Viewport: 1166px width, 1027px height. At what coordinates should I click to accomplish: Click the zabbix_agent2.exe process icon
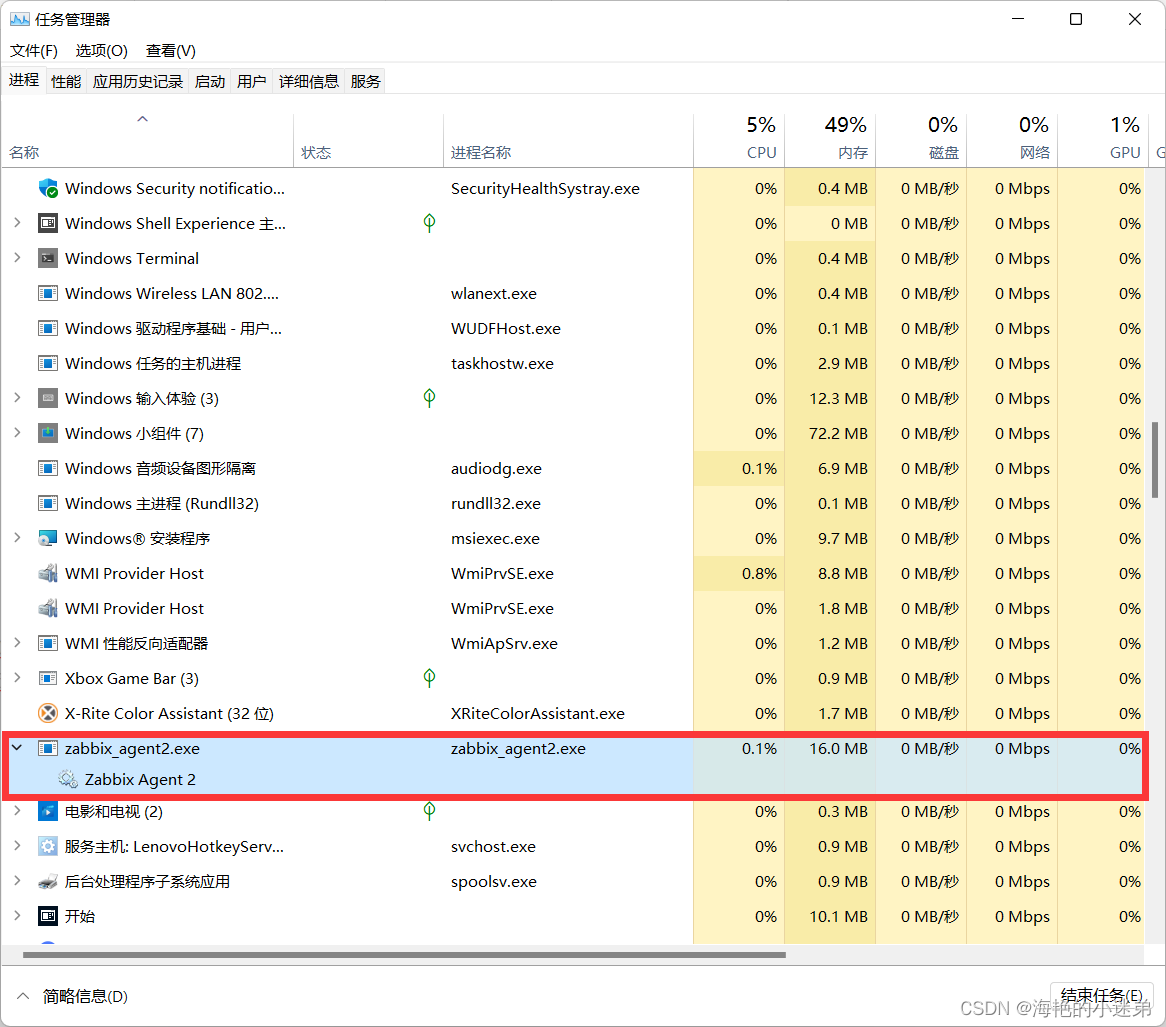tap(48, 748)
